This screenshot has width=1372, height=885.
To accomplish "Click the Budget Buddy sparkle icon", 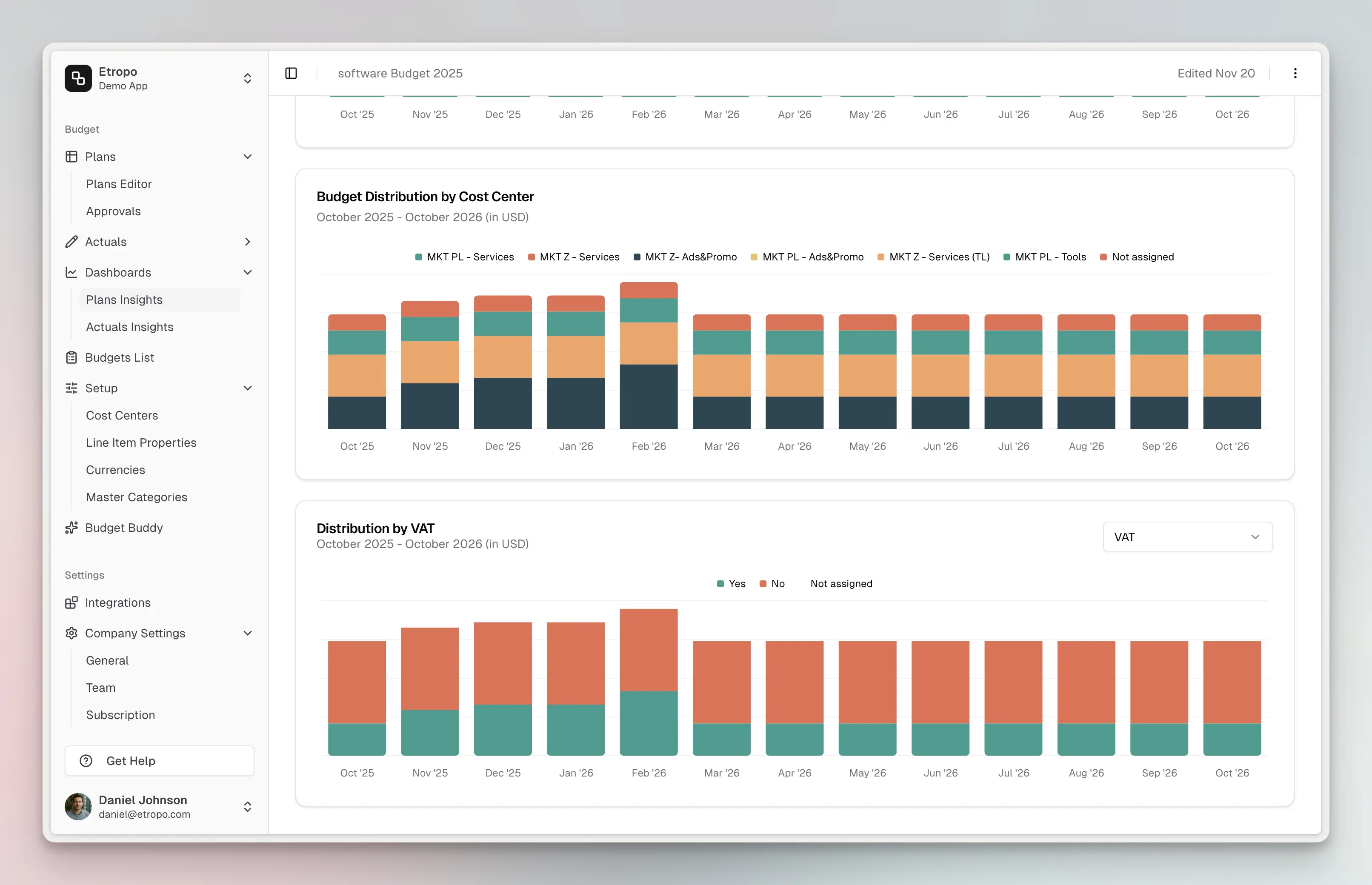I will coord(71,528).
